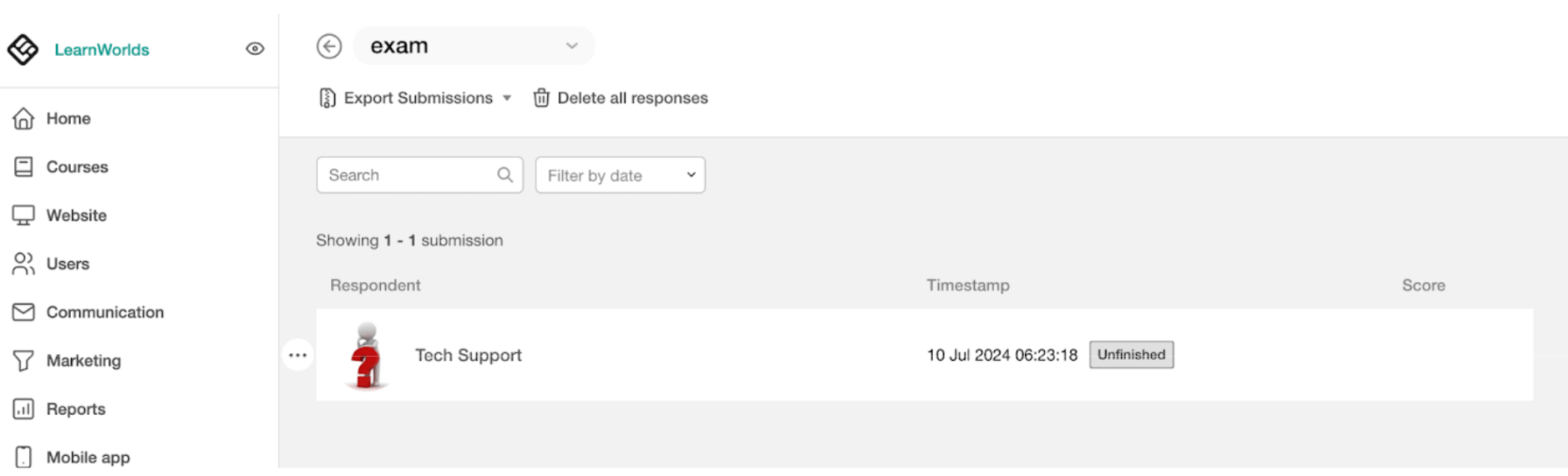Expand the exam selector dropdown
The height and width of the screenshot is (476, 1568).
click(x=474, y=46)
